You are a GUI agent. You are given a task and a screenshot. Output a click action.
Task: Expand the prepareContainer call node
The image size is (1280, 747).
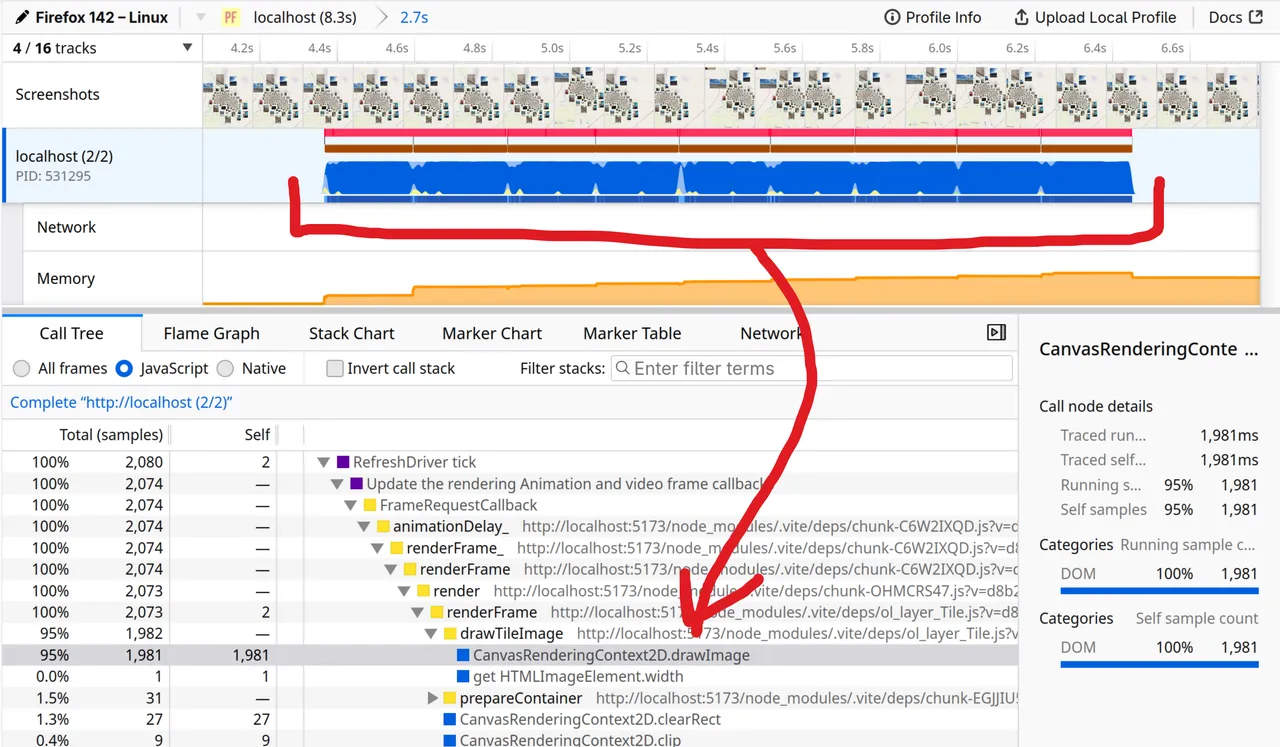click(430, 697)
